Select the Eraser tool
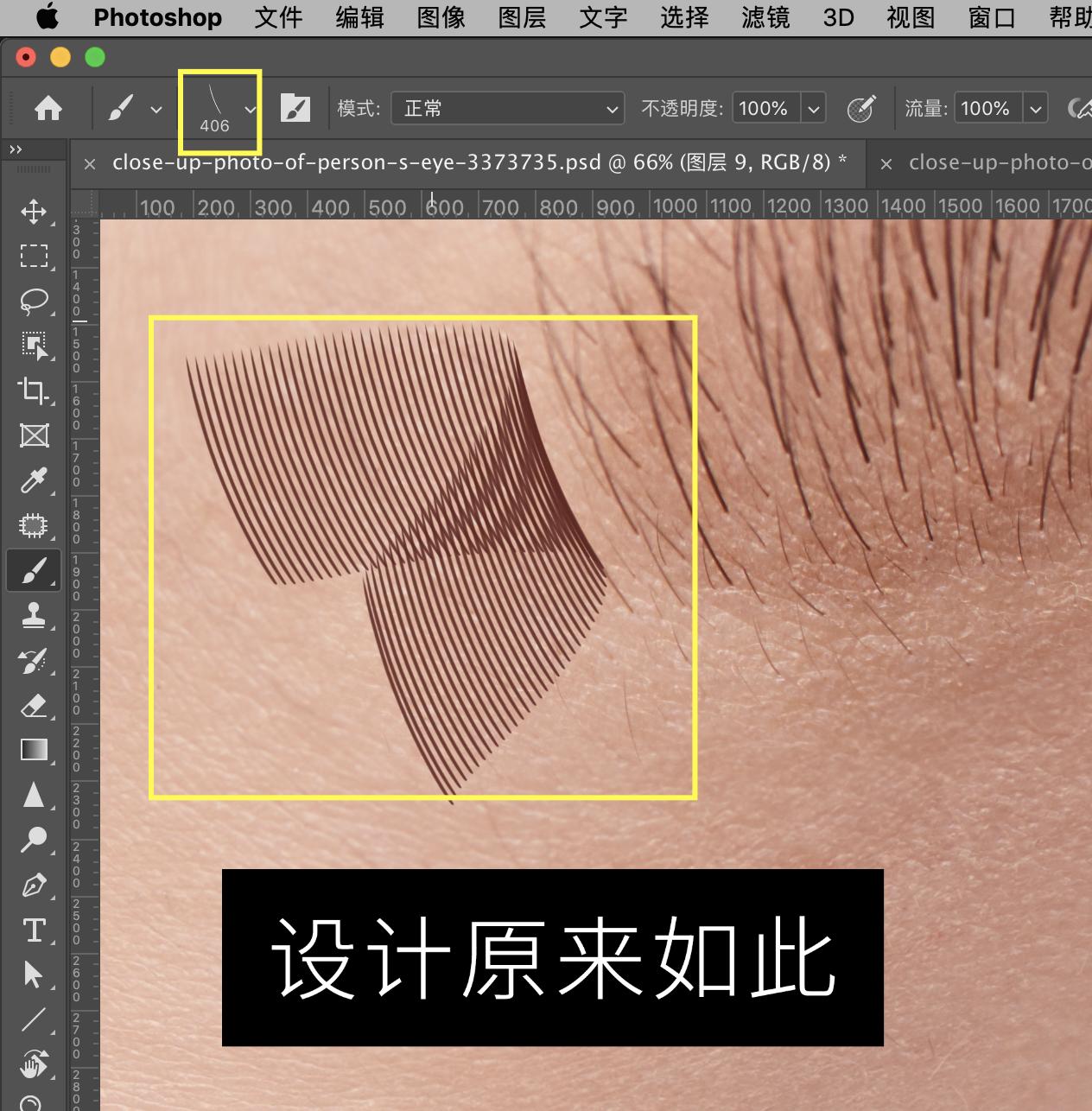Viewport: 1092px width, 1111px height. (34, 705)
